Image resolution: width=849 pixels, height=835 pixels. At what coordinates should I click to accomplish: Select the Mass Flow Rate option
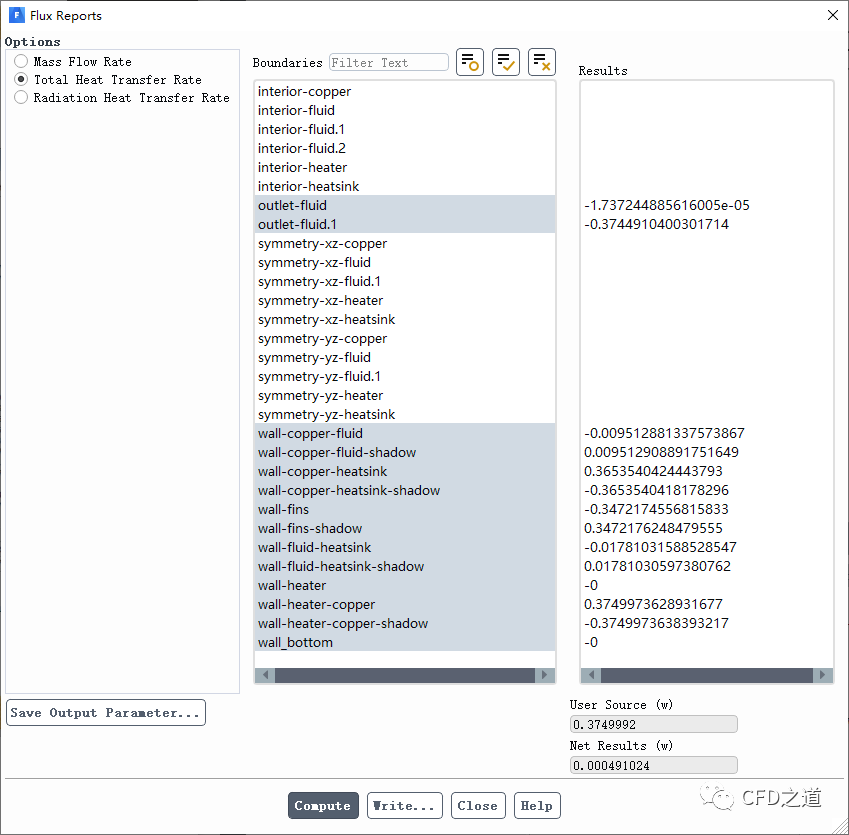(x=21, y=62)
